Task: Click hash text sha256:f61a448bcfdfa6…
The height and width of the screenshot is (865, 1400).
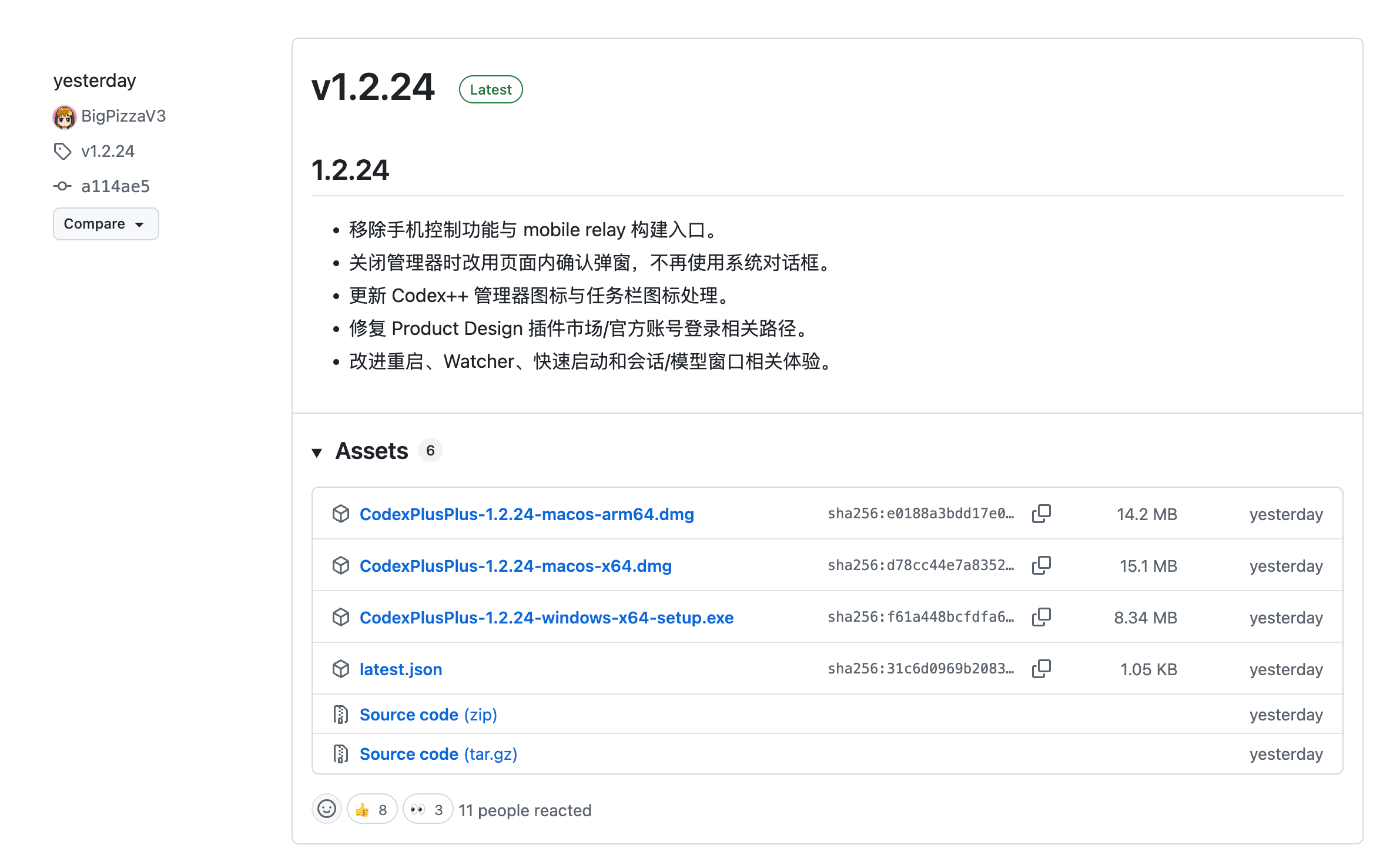Action: point(921,617)
